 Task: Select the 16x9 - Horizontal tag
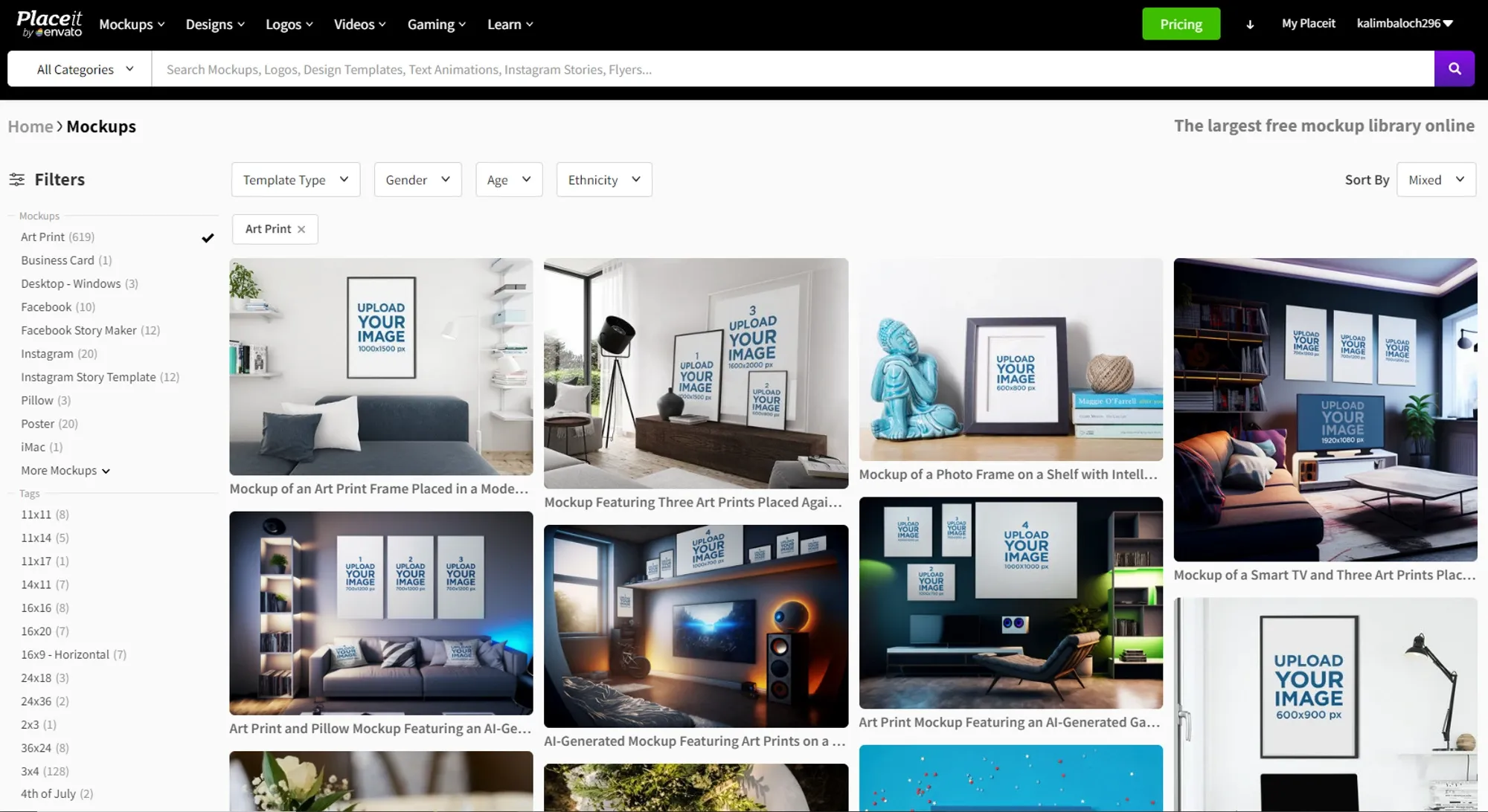[x=74, y=654]
